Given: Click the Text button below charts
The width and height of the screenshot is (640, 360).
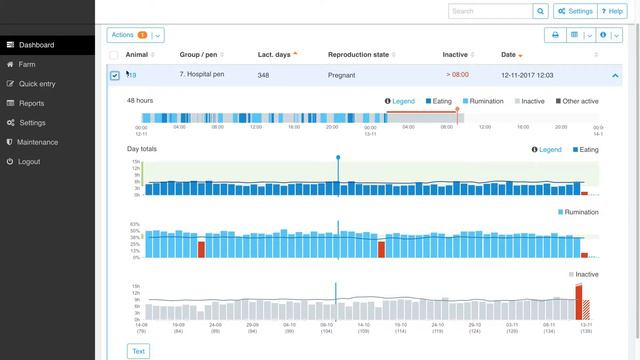Looking at the screenshot, I should click(138, 351).
